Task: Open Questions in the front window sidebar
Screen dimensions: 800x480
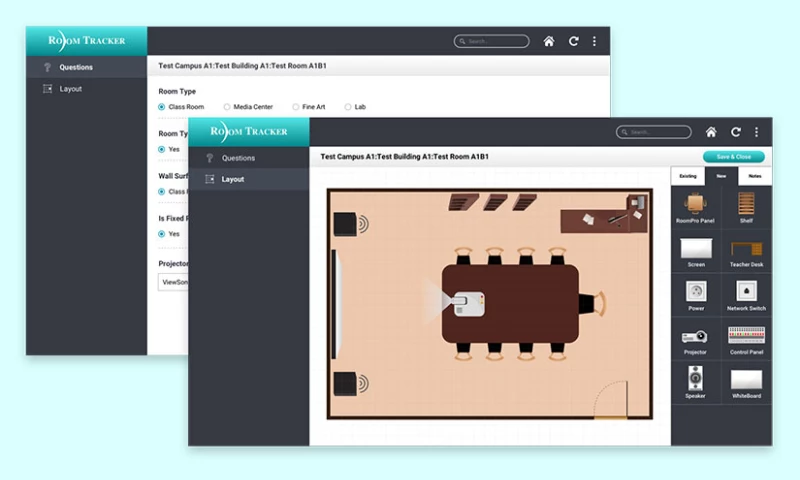Action: [x=238, y=158]
